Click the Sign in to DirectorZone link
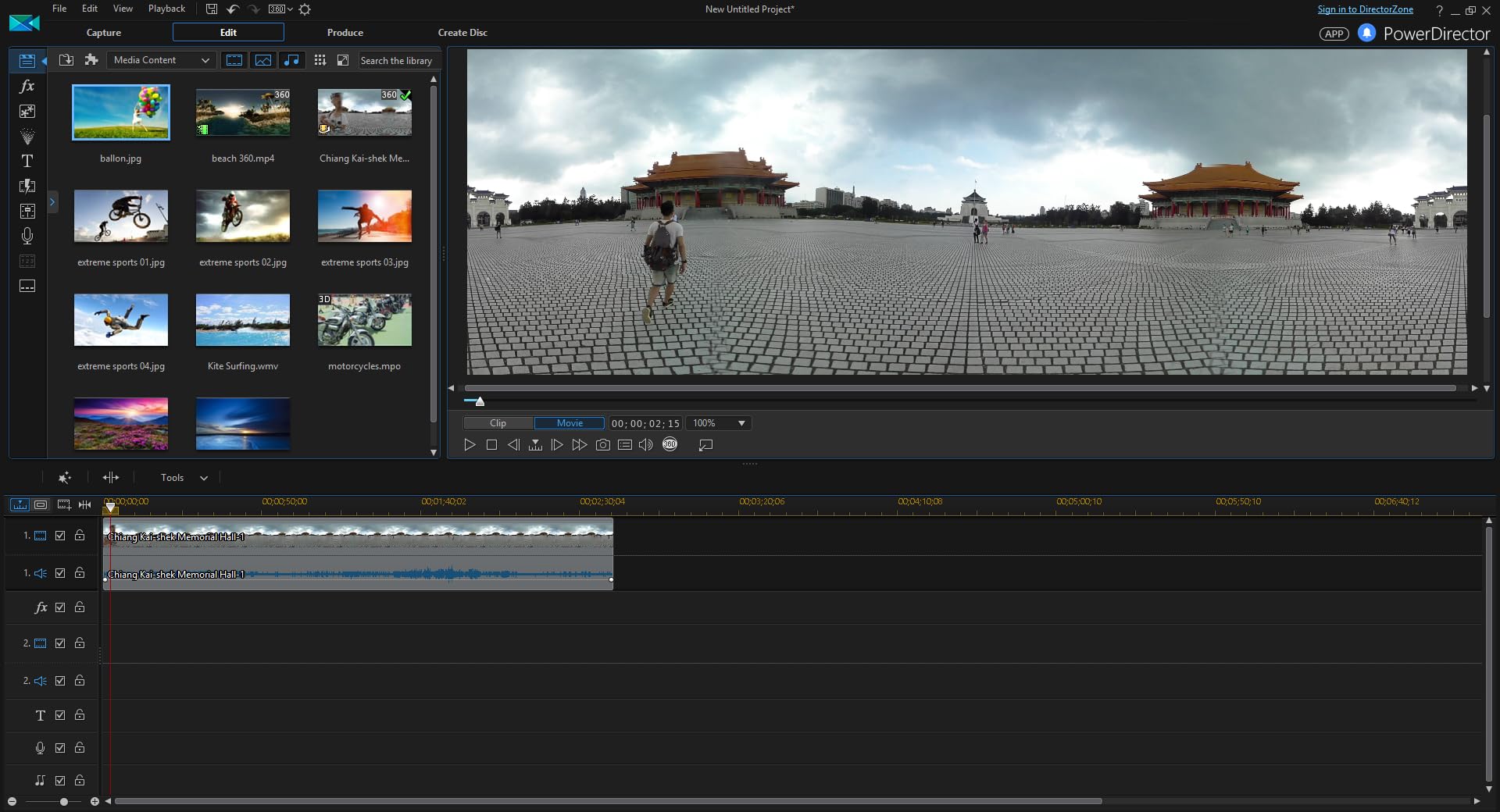Viewport: 1500px width, 812px height. tap(1365, 9)
